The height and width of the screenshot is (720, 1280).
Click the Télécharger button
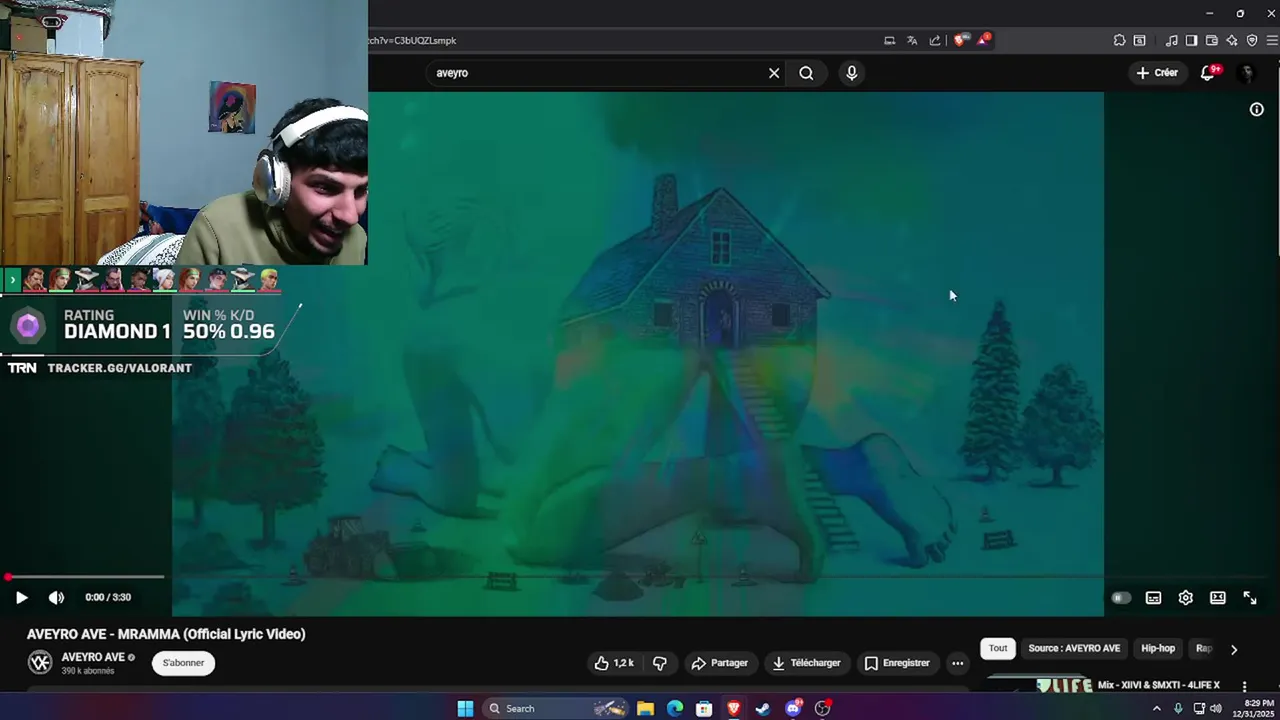(x=806, y=663)
